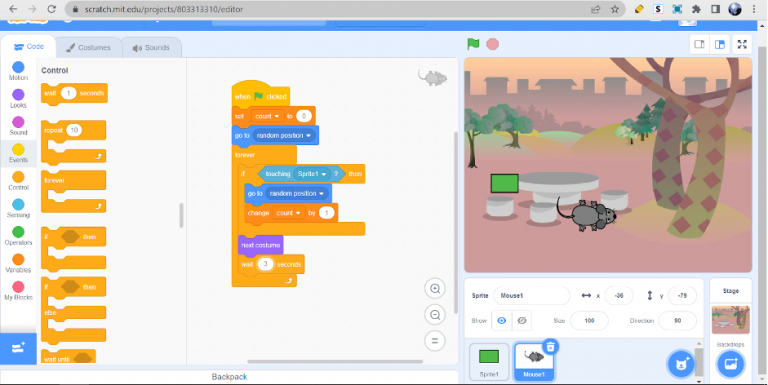Hide the sprite with crossed-eye toggle
Screen dimensions: 768x385
(x=522, y=320)
